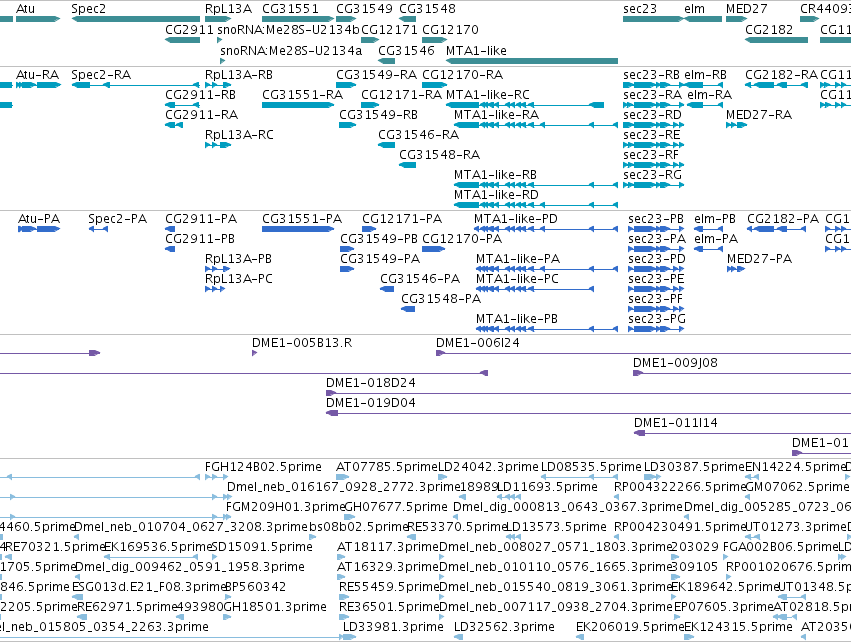Open BAC clone DME1-006I24

click(x=478, y=343)
